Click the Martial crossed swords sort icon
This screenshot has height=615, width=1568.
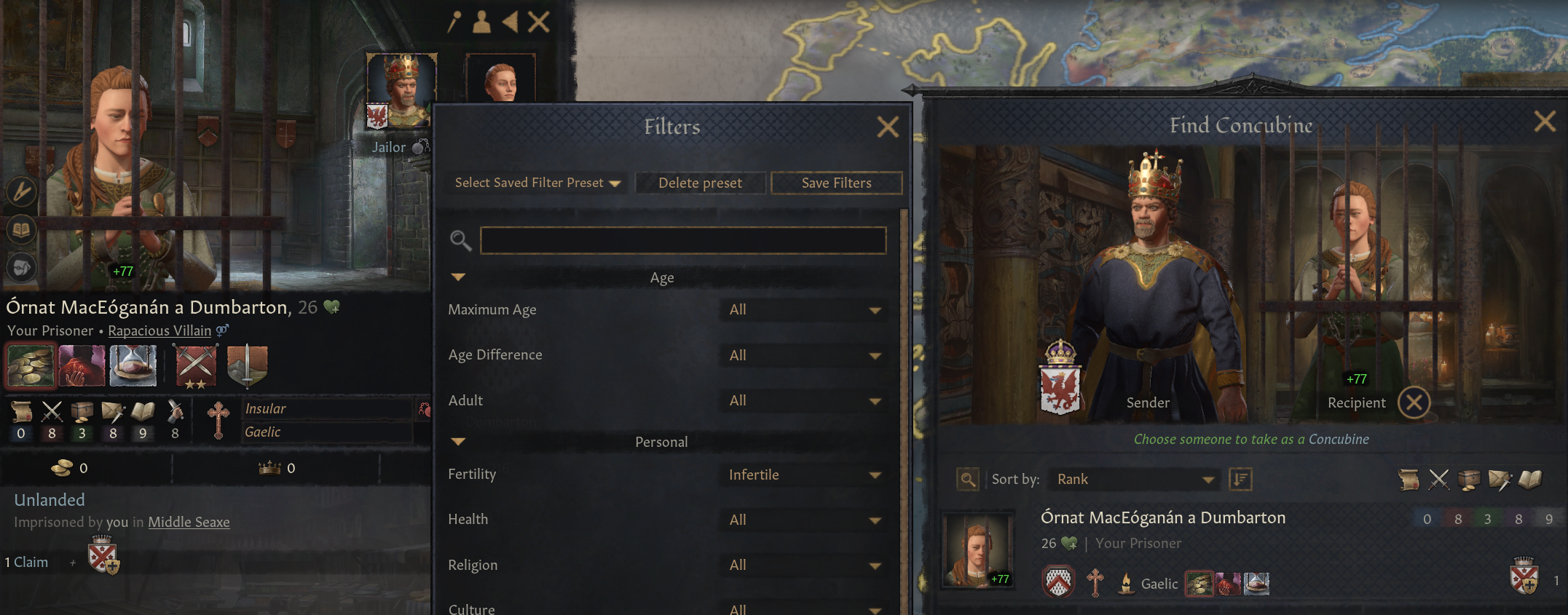1438,479
